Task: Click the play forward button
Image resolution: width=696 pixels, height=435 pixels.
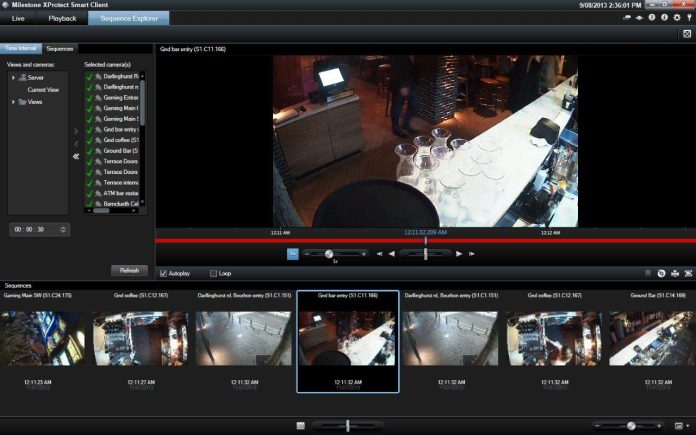Action: 459,254
